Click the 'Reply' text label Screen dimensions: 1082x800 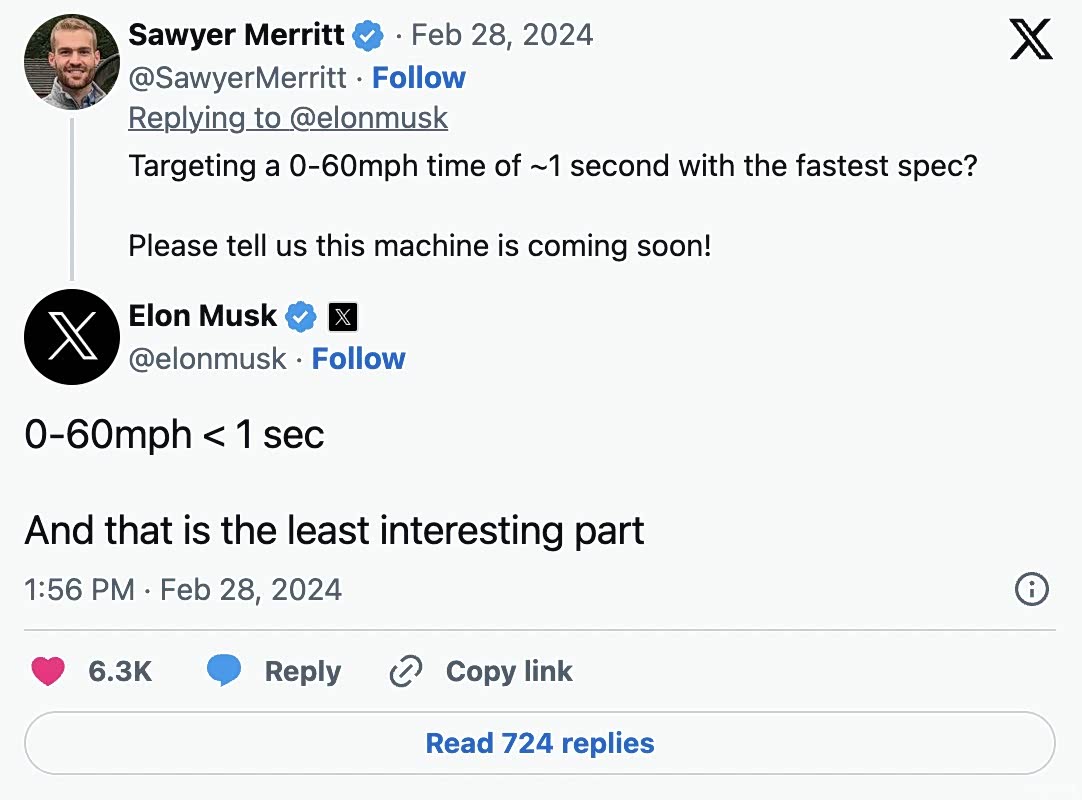[x=302, y=671]
